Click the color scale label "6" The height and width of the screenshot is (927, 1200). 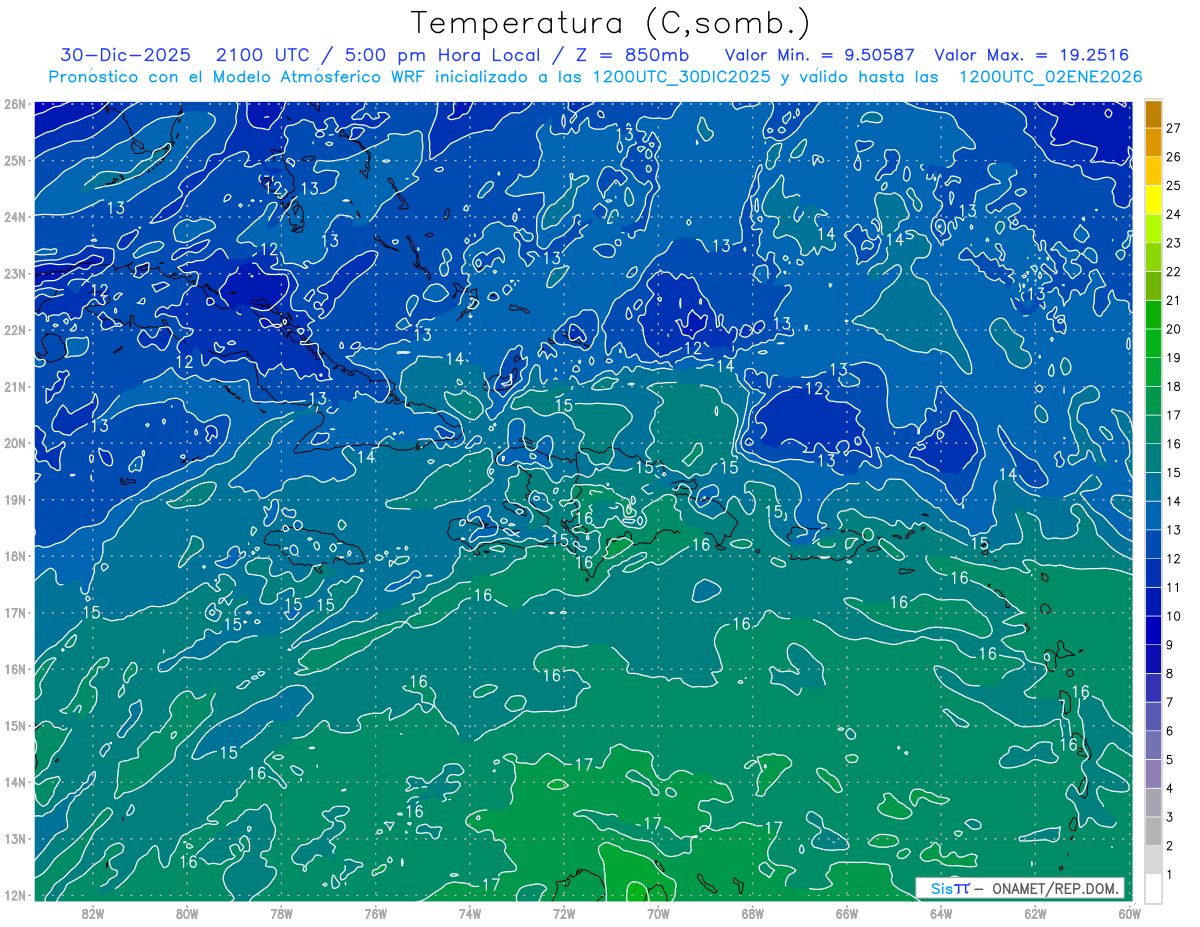pyautogui.click(x=1170, y=731)
